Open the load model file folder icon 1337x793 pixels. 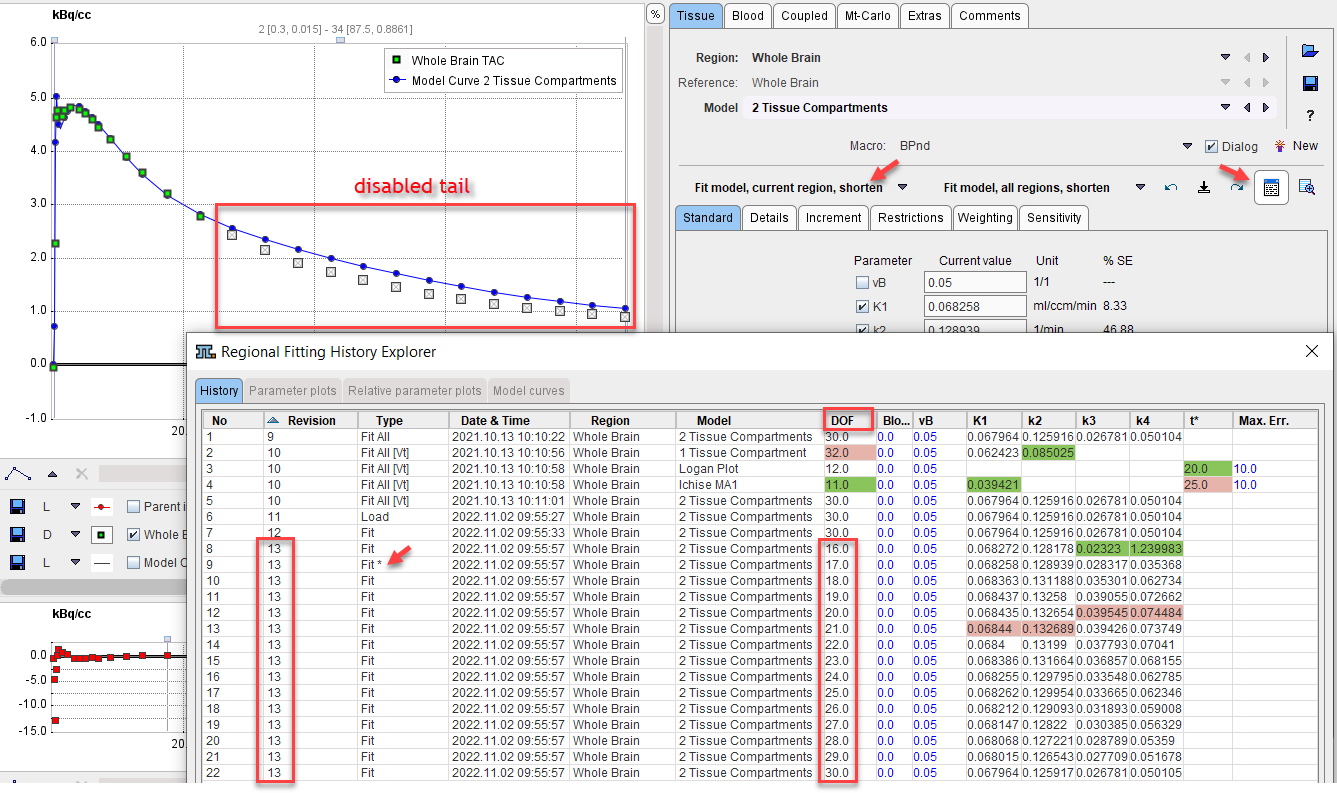[1310, 51]
